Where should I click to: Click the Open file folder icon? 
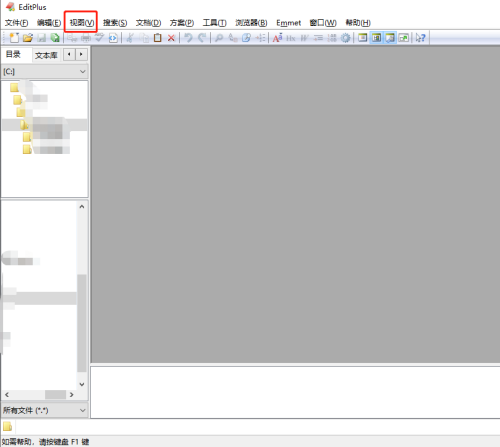28,38
